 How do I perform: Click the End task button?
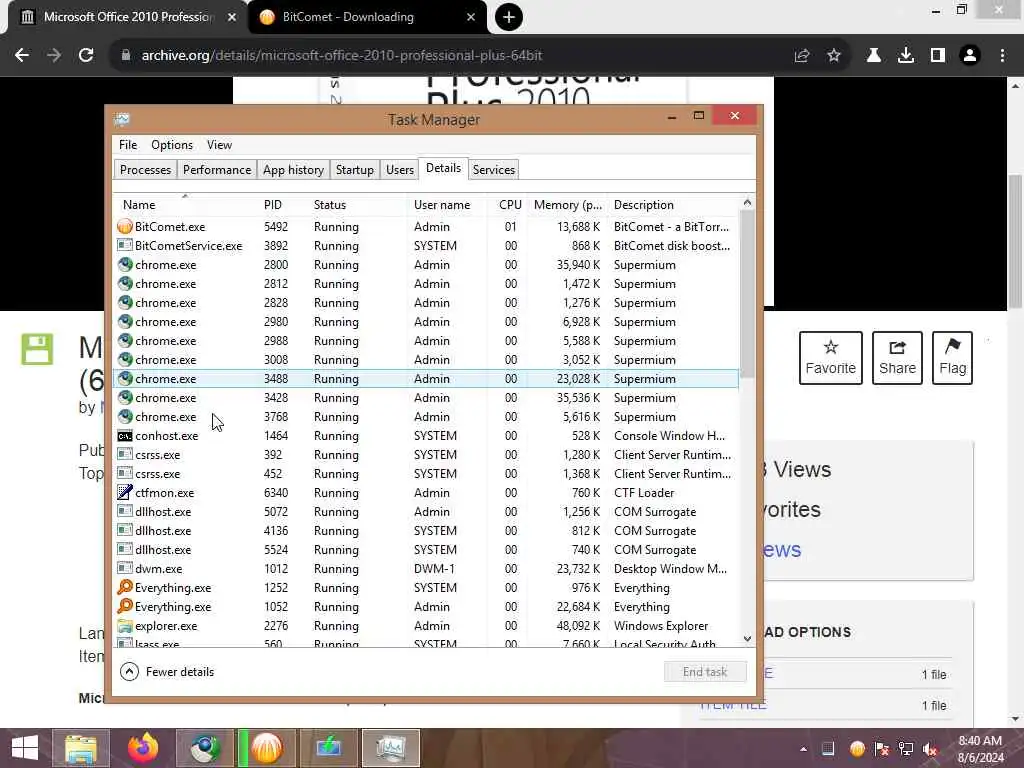pos(705,672)
